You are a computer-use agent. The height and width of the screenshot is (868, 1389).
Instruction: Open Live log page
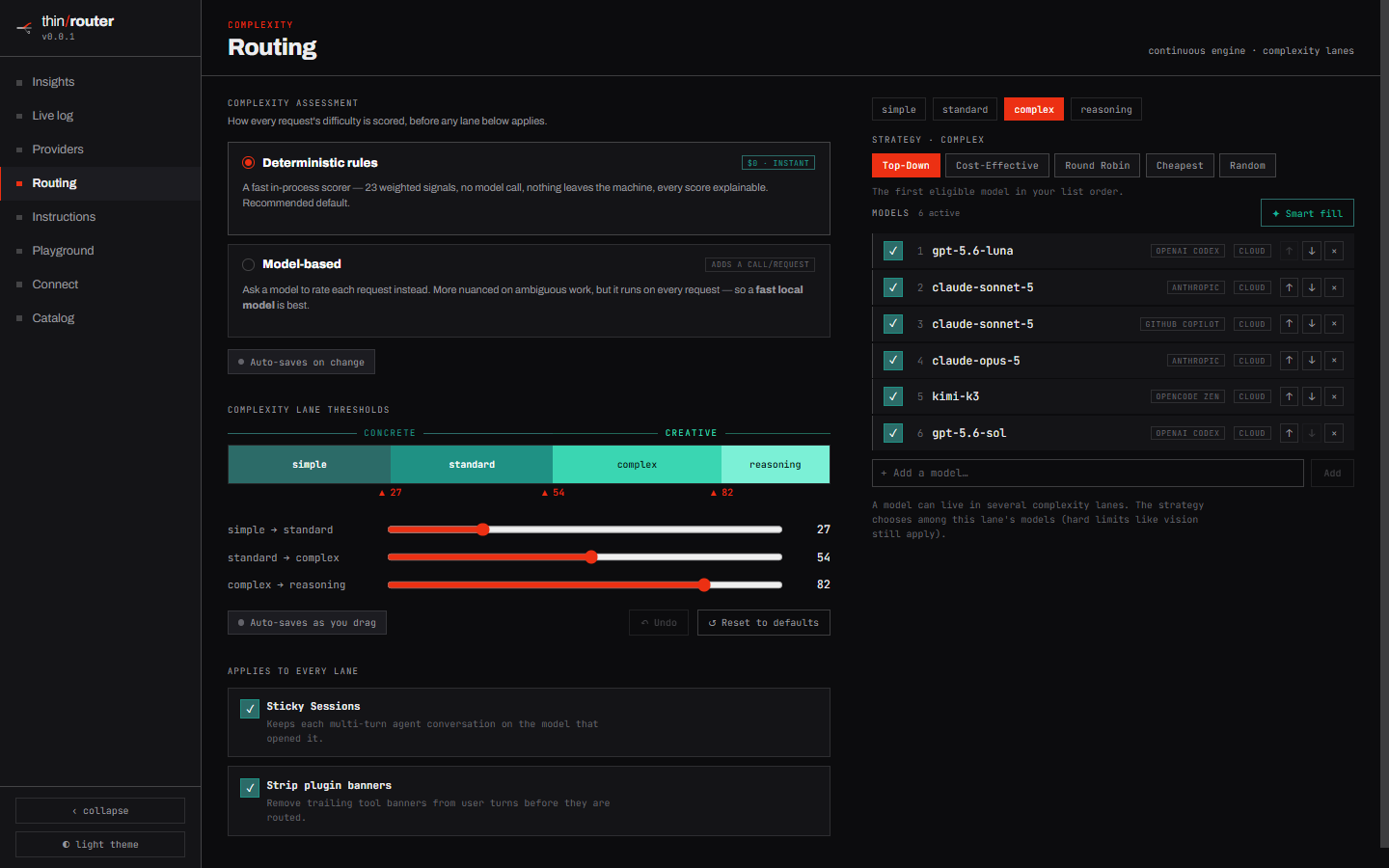pos(100,116)
